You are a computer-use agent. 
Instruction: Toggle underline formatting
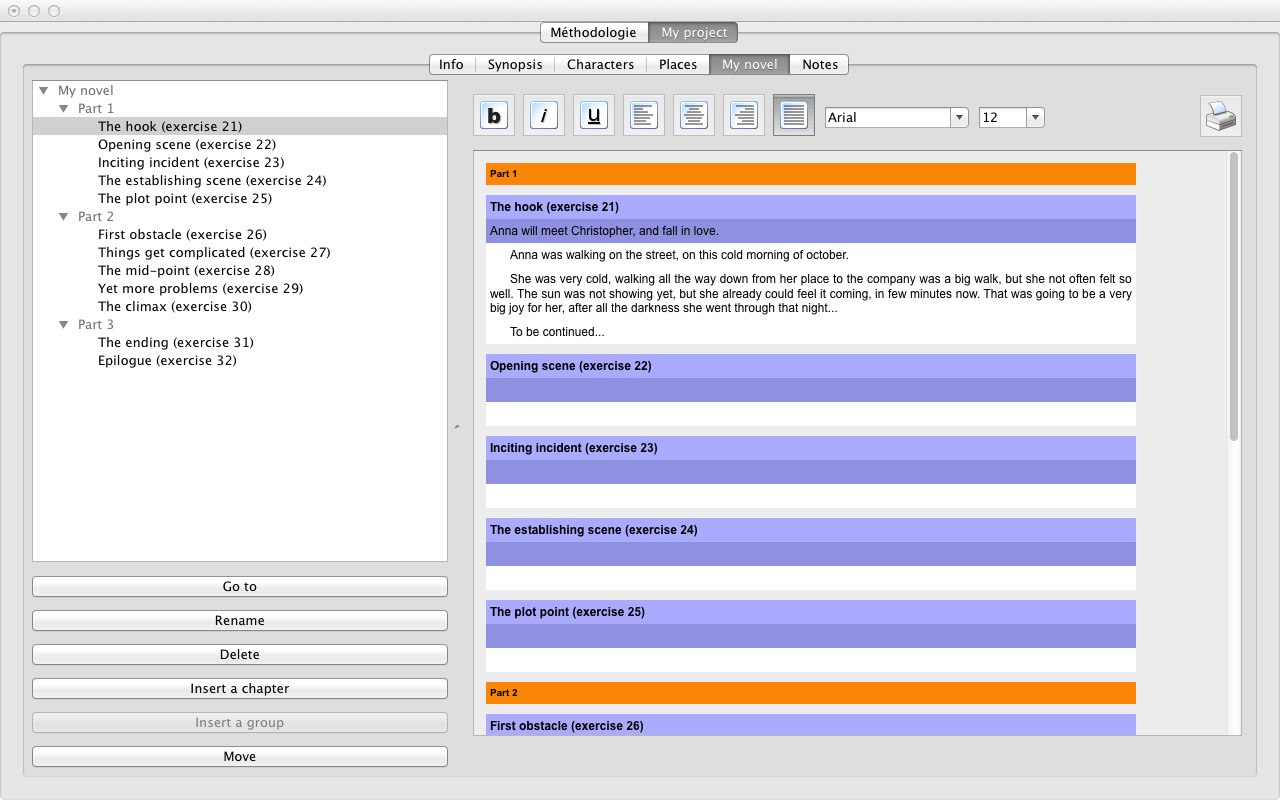tap(594, 116)
